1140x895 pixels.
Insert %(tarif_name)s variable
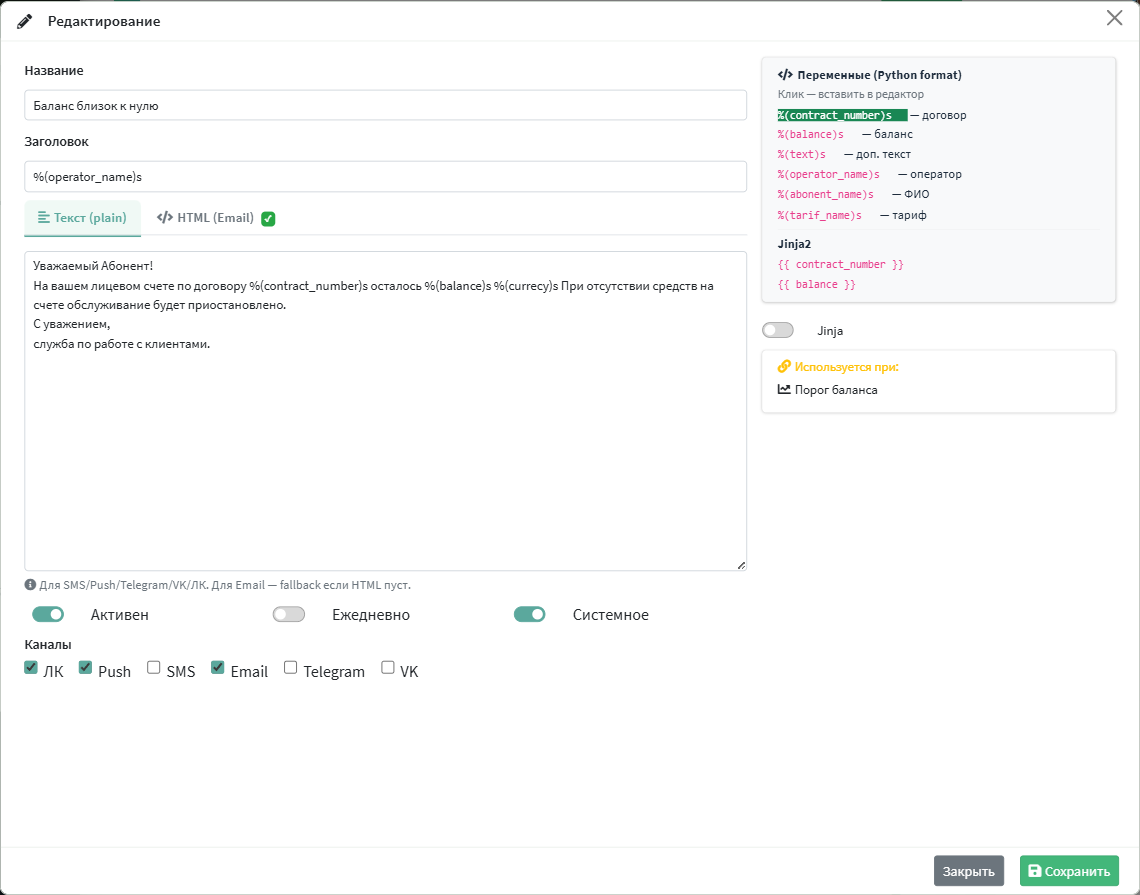coord(819,215)
